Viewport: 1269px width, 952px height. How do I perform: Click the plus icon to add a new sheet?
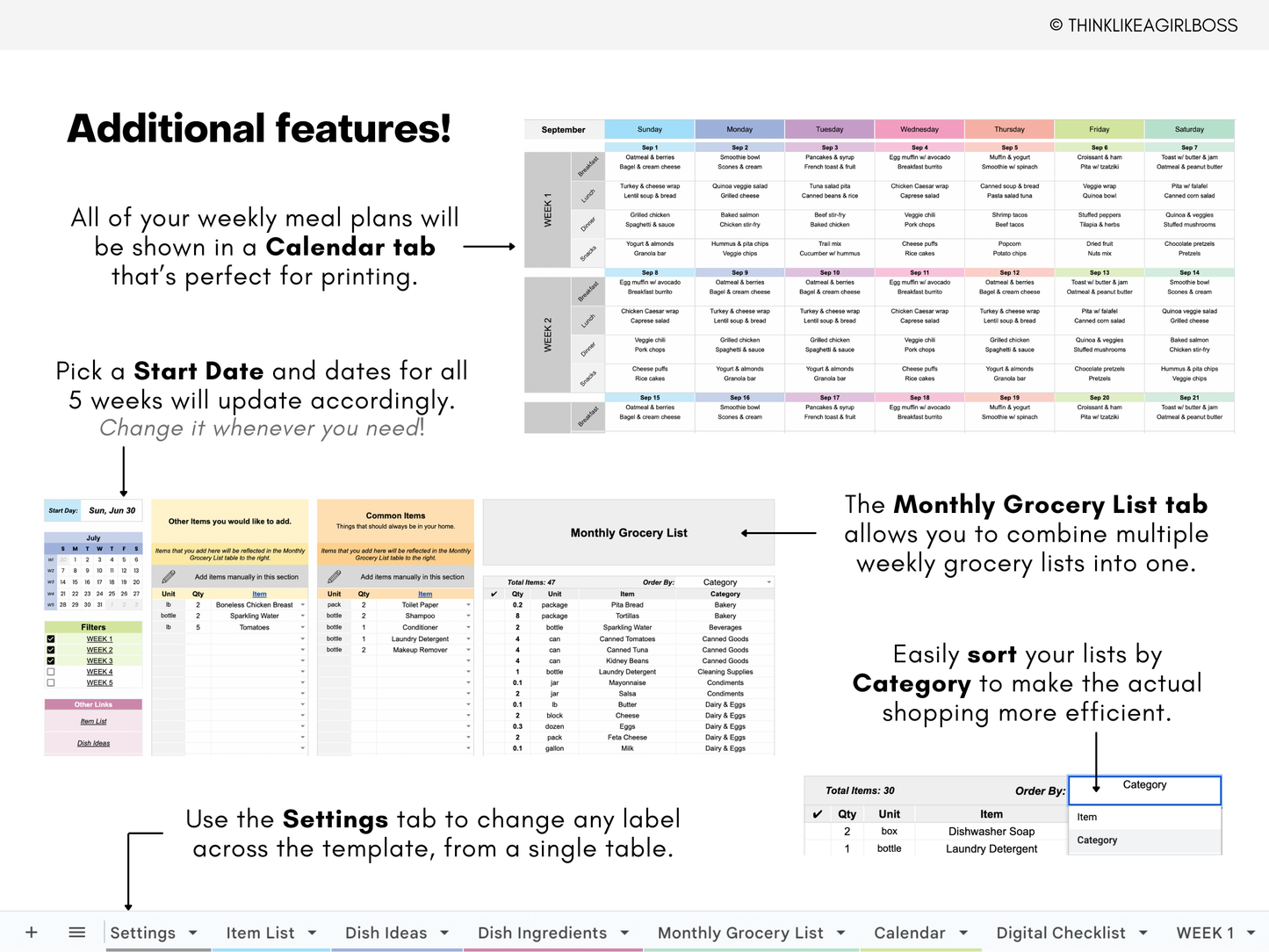[32, 932]
